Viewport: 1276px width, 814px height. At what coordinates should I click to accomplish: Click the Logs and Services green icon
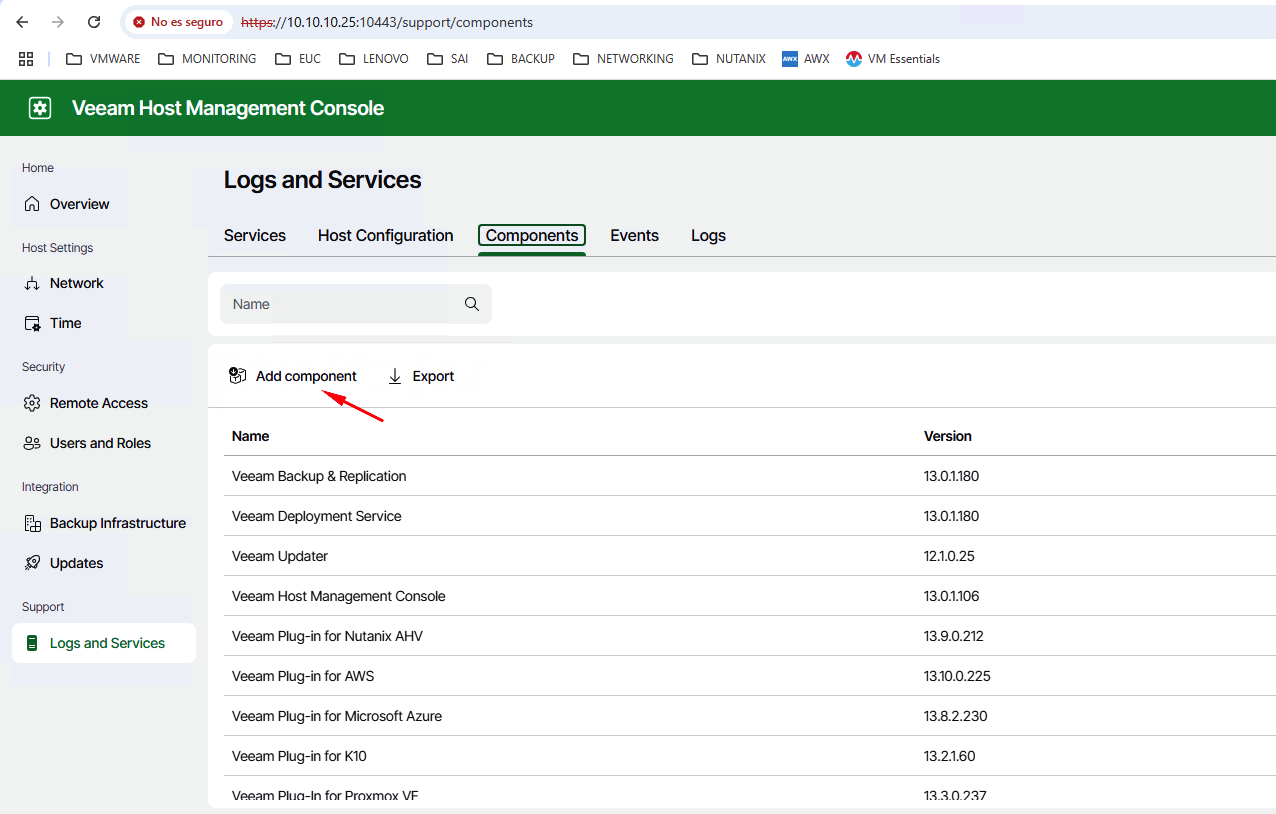click(x=32, y=643)
